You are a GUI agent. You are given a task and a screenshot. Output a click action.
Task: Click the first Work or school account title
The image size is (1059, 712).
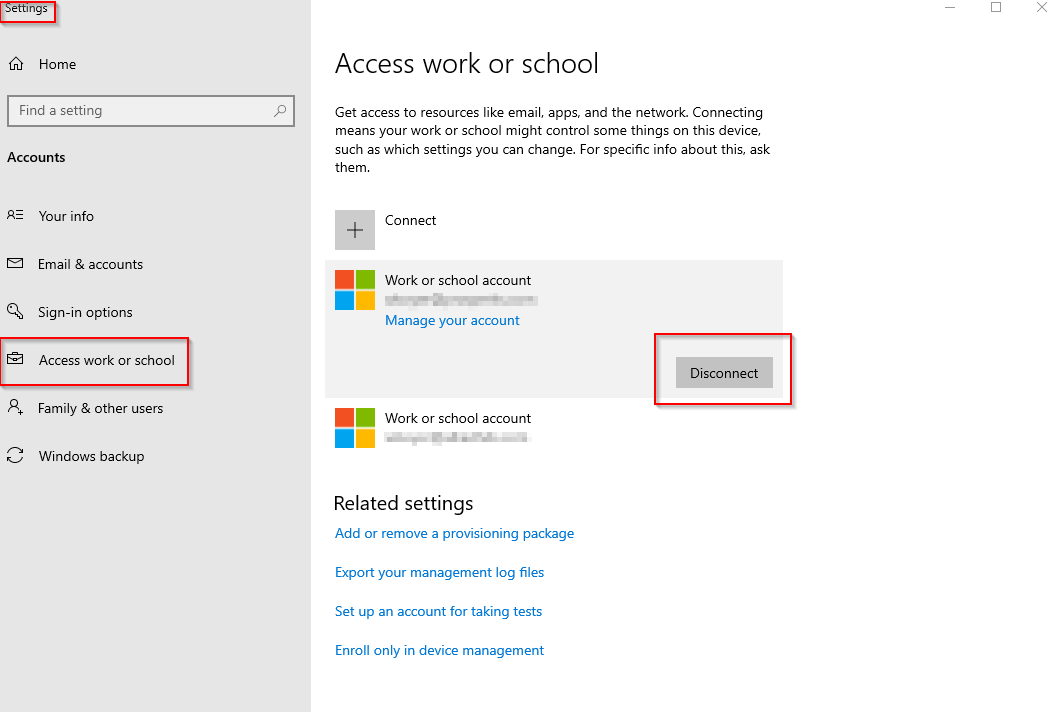[x=458, y=280]
